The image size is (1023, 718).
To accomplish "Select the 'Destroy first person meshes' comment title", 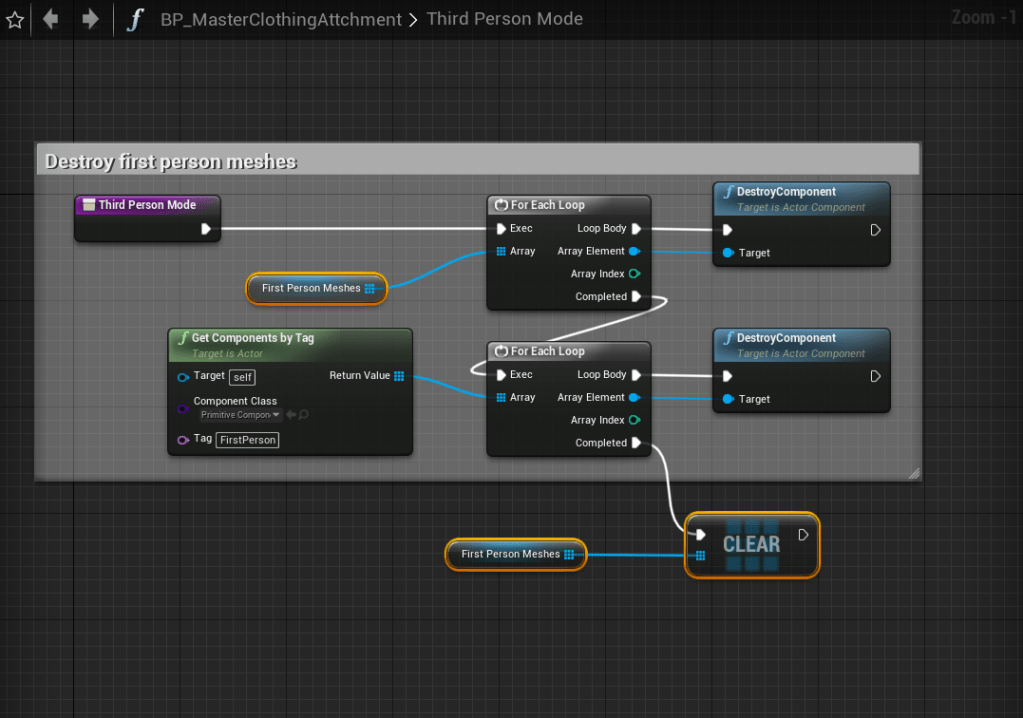I will 171,161.
